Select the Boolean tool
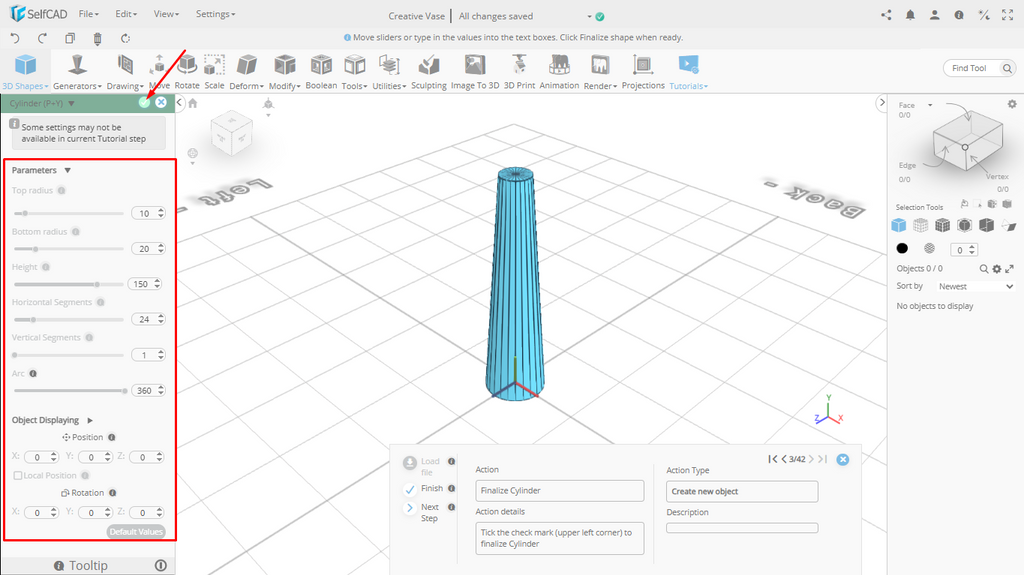This screenshot has width=1024, height=575. coord(321,72)
